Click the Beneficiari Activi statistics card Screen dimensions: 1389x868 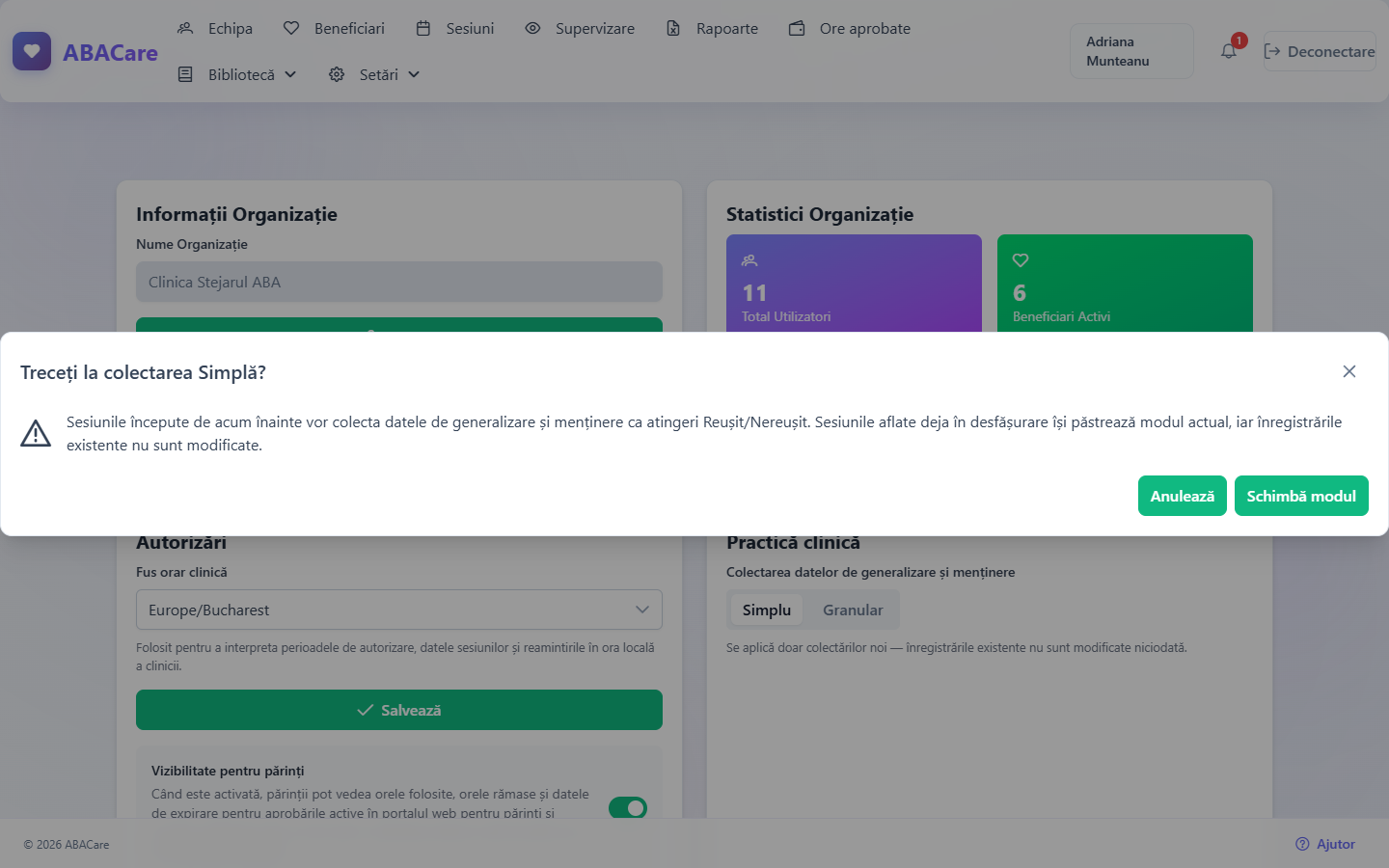(1125, 284)
